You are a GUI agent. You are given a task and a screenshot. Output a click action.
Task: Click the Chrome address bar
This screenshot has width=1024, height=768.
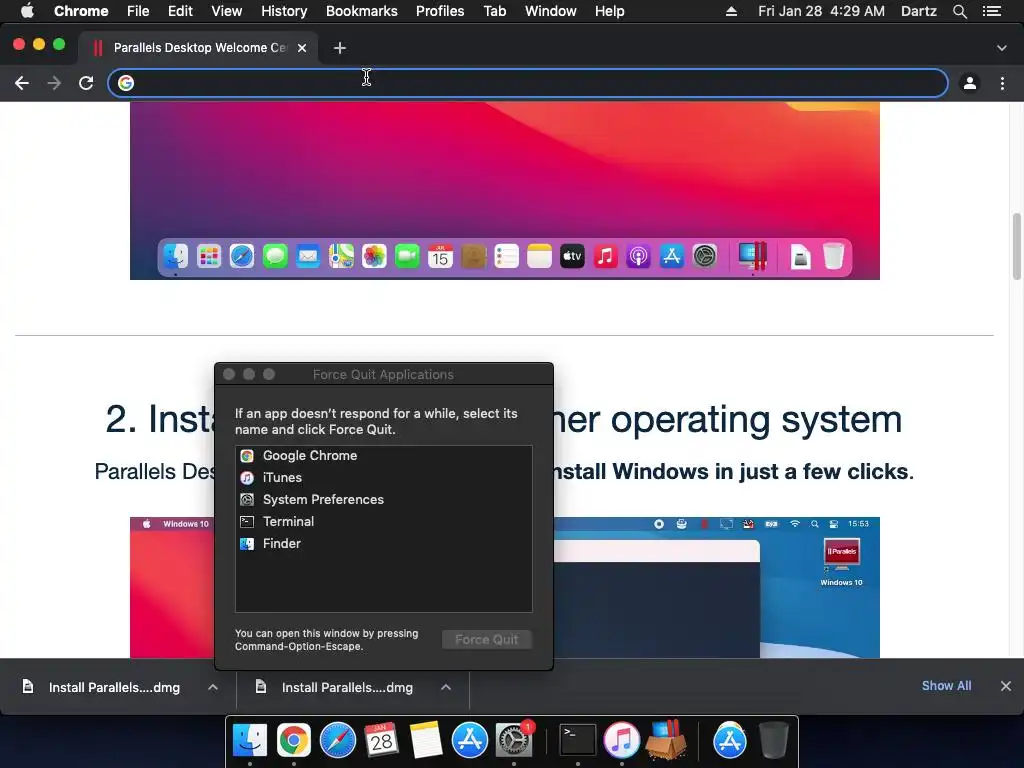(528, 83)
